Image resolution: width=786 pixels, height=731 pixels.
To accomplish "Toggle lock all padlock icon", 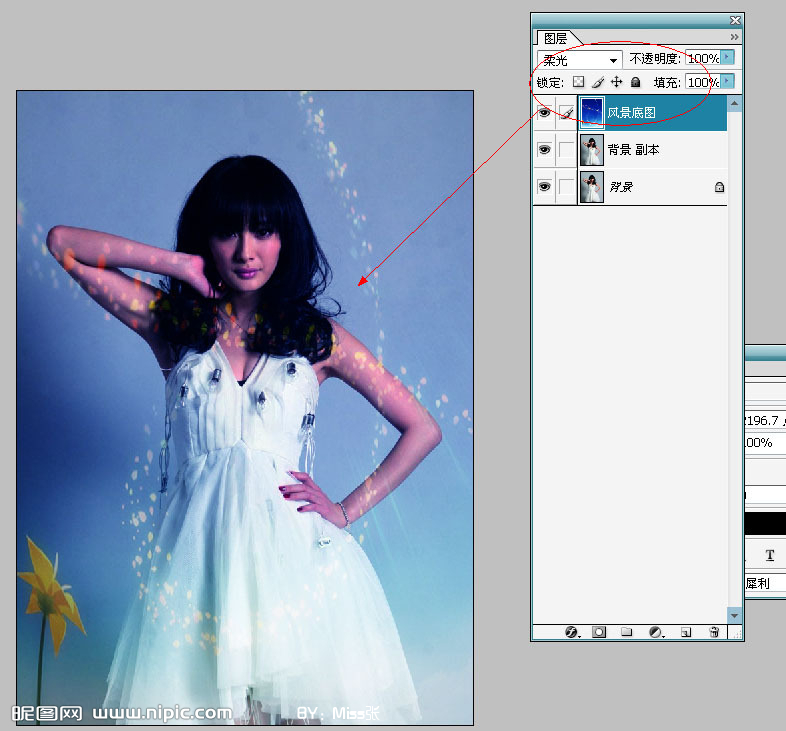I will click(x=636, y=82).
